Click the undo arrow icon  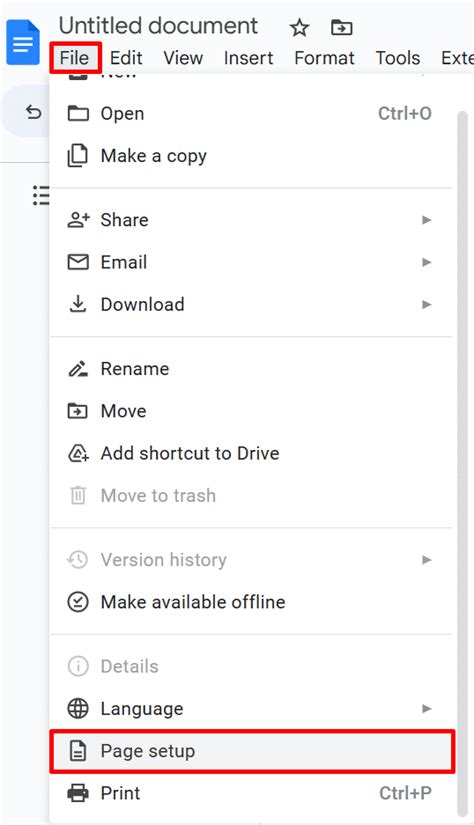click(33, 112)
